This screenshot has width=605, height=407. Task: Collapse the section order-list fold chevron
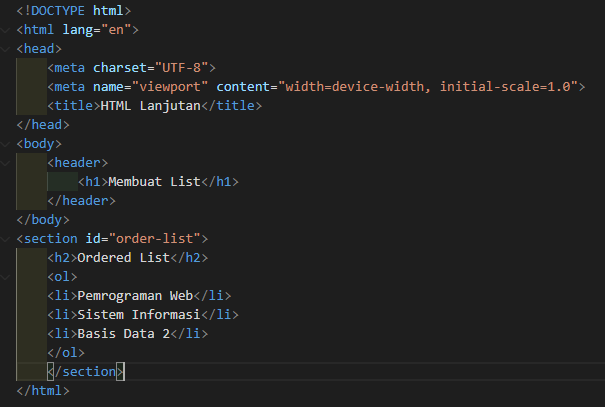[x=5, y=239]
